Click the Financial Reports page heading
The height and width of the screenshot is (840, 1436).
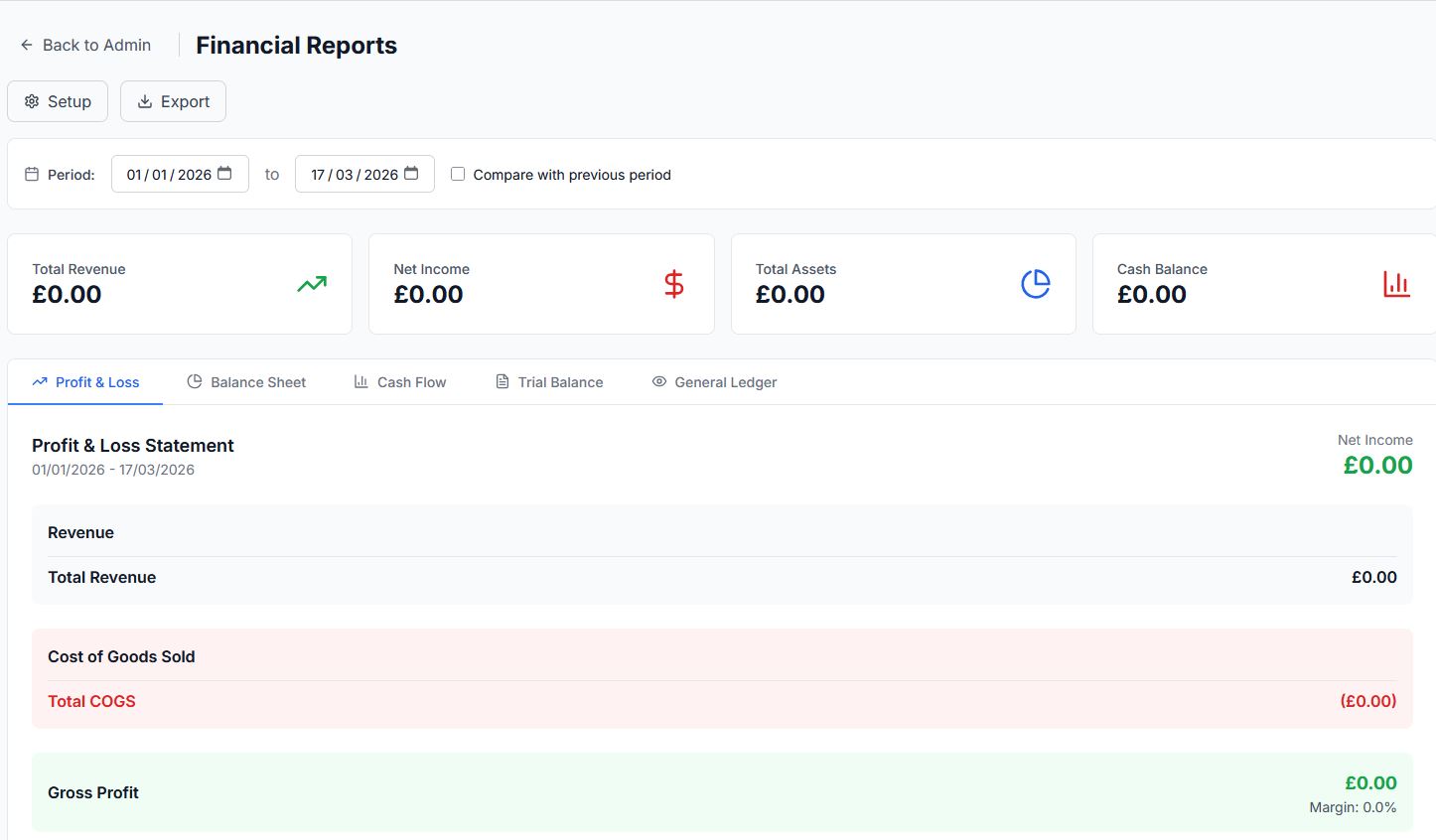296,46
